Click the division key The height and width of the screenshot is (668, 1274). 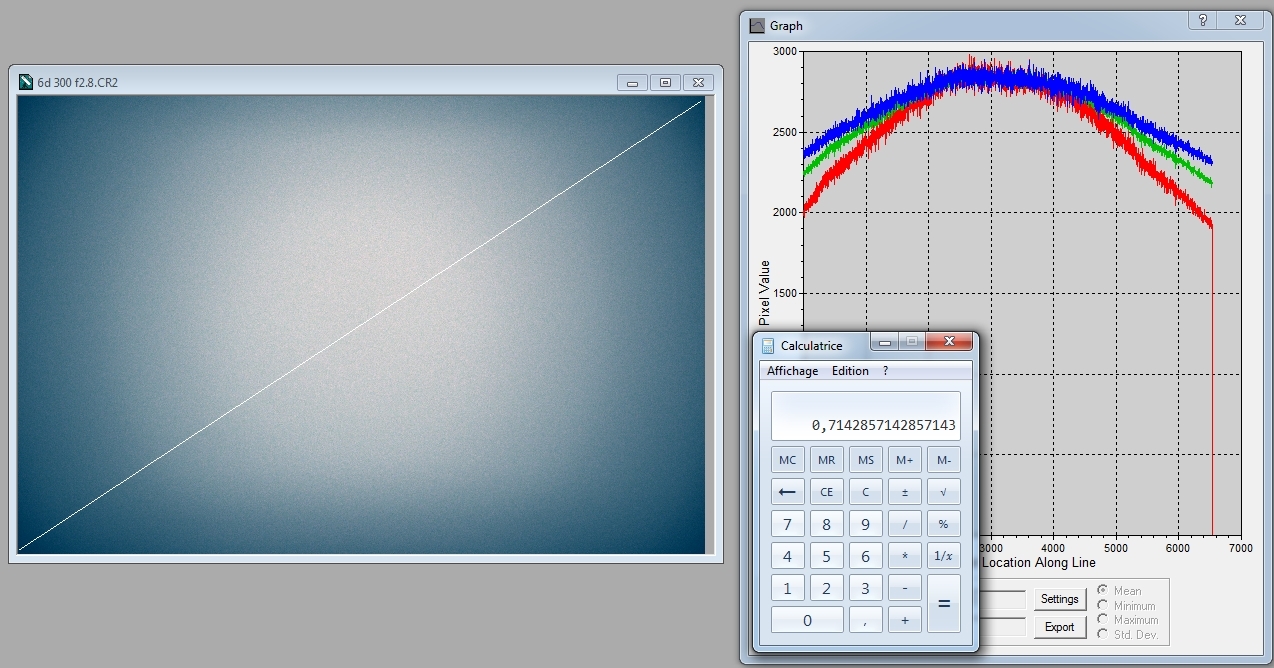pyautogui.click(x=905, y=524)
